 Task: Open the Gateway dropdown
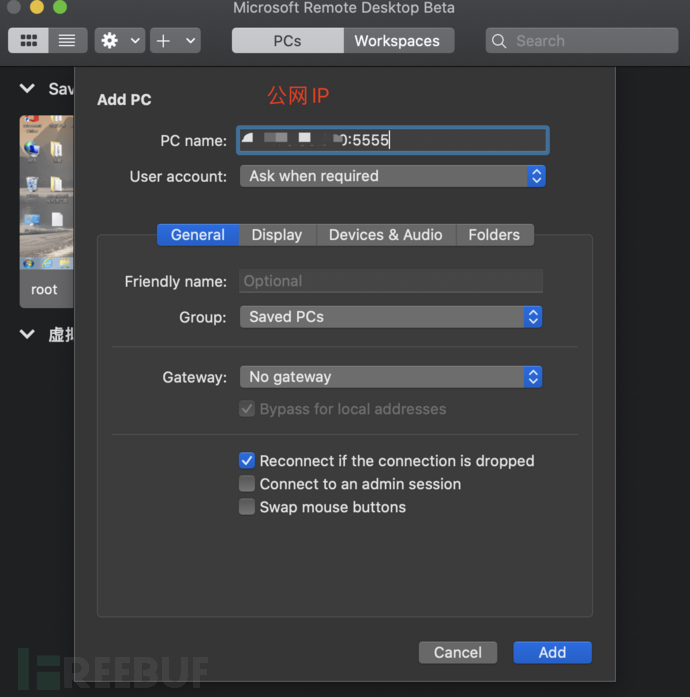click(391, 377)
